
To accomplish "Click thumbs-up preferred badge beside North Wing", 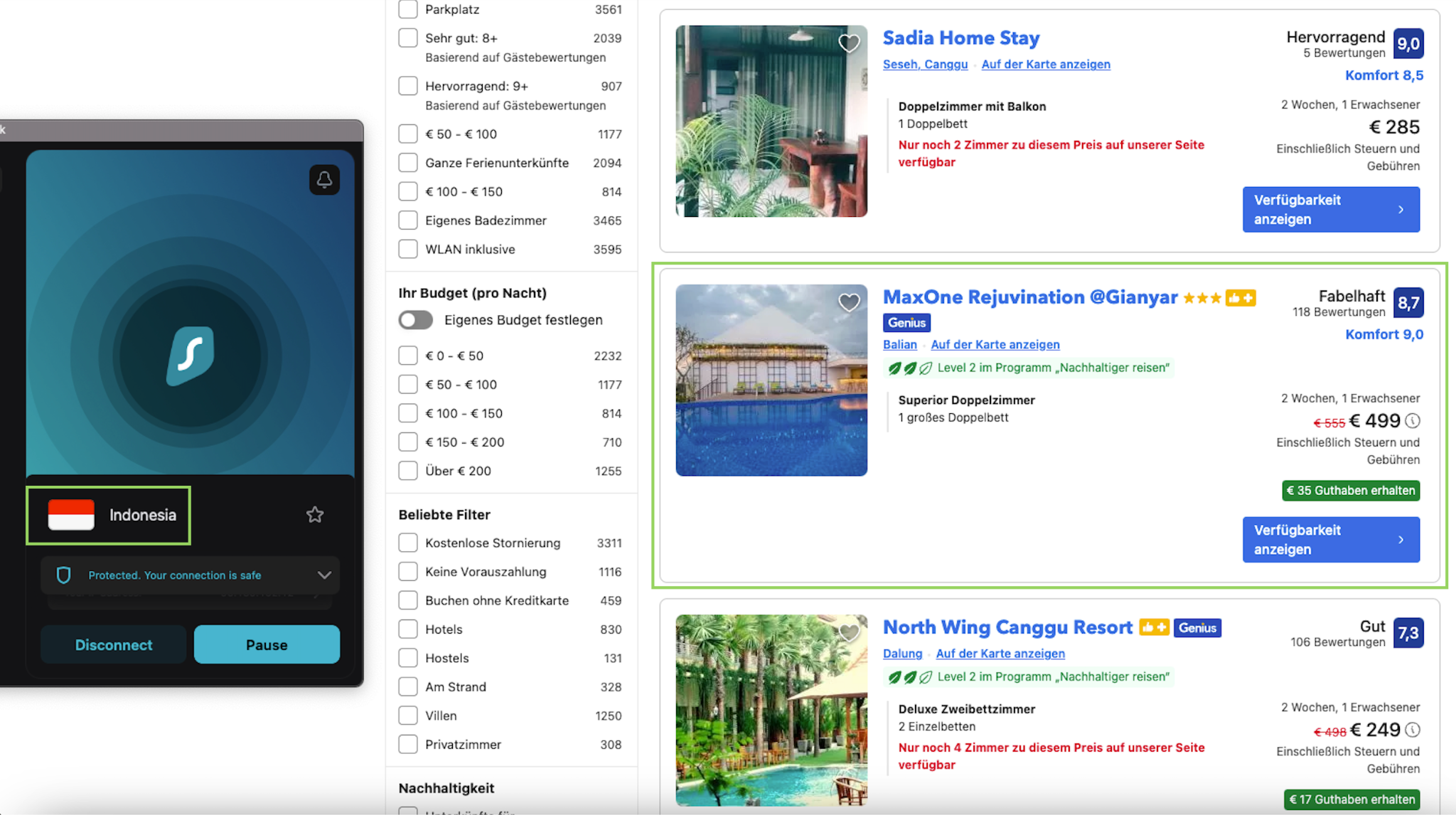I will click(1154, 627).
